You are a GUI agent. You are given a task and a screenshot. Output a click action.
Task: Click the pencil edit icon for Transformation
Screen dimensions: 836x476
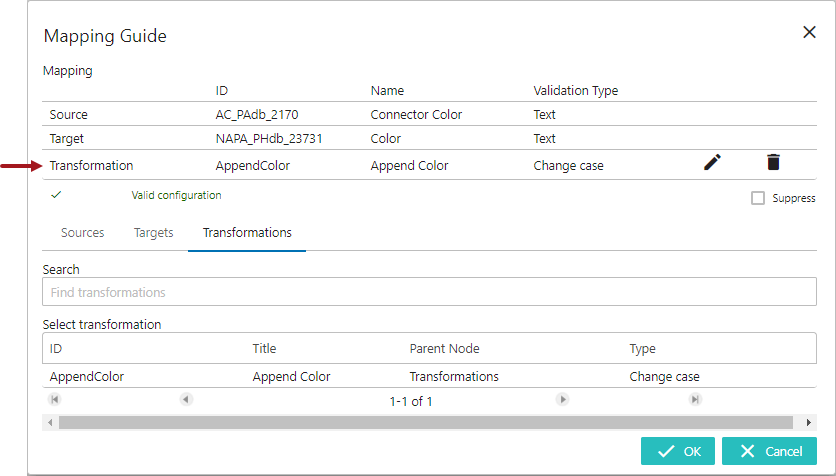[712, 163]
